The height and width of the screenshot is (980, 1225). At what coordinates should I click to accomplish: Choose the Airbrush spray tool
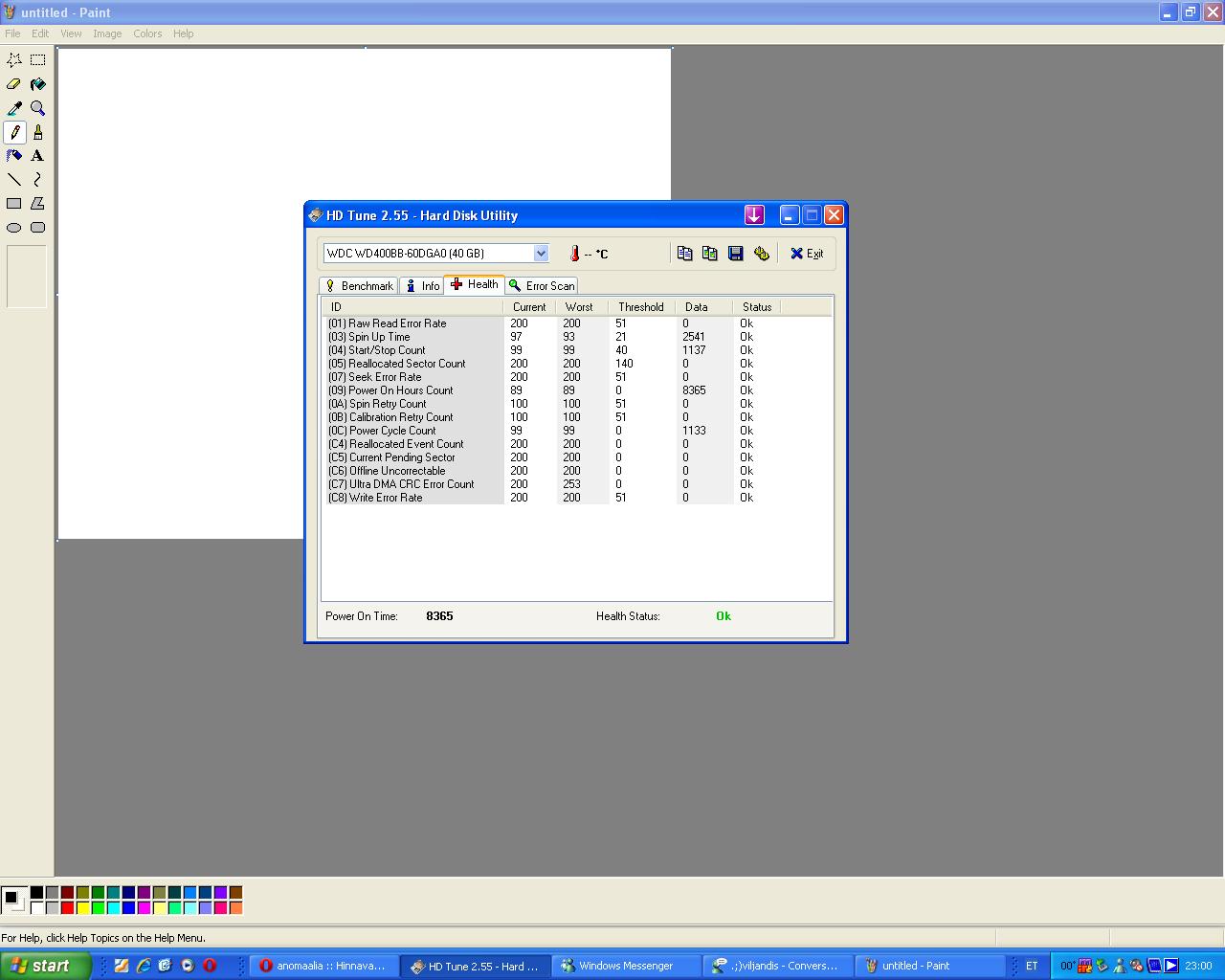(x=14, y=156)
